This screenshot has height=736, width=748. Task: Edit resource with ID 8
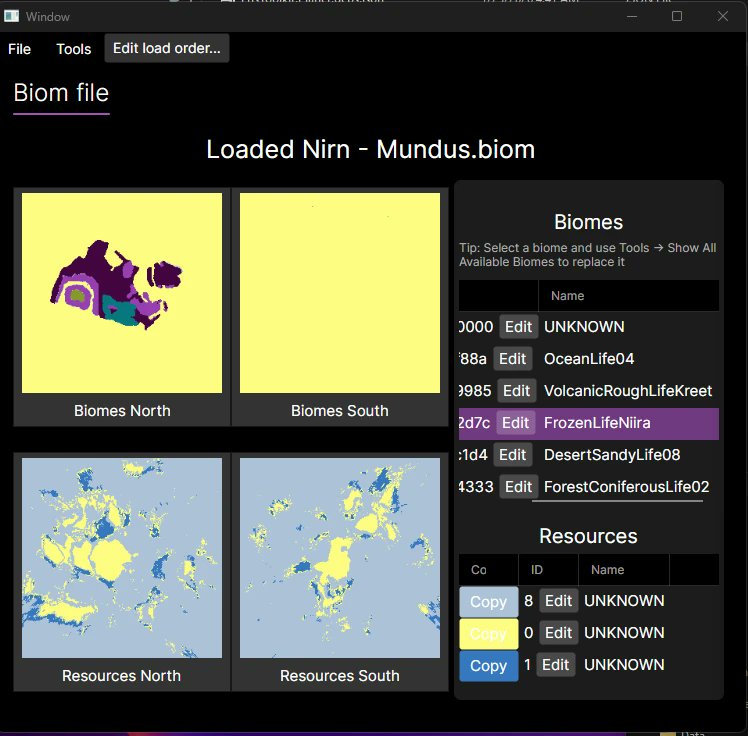coord(558,601)
